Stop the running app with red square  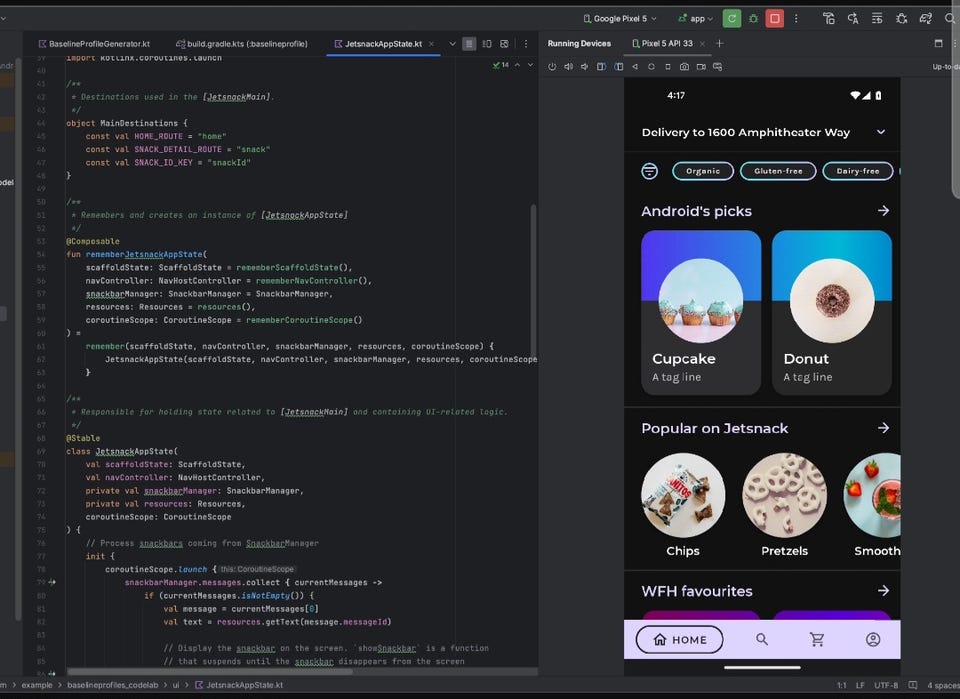click(x=774, y=18)
